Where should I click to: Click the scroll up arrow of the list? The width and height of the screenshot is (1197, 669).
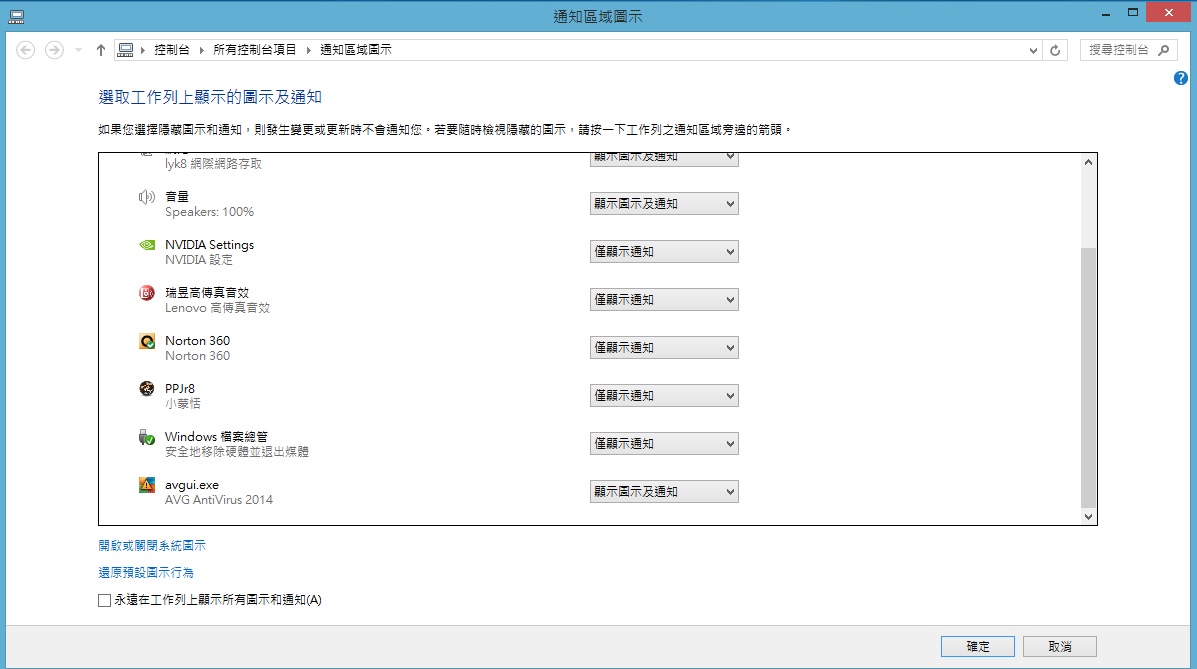click(1089, 162)
